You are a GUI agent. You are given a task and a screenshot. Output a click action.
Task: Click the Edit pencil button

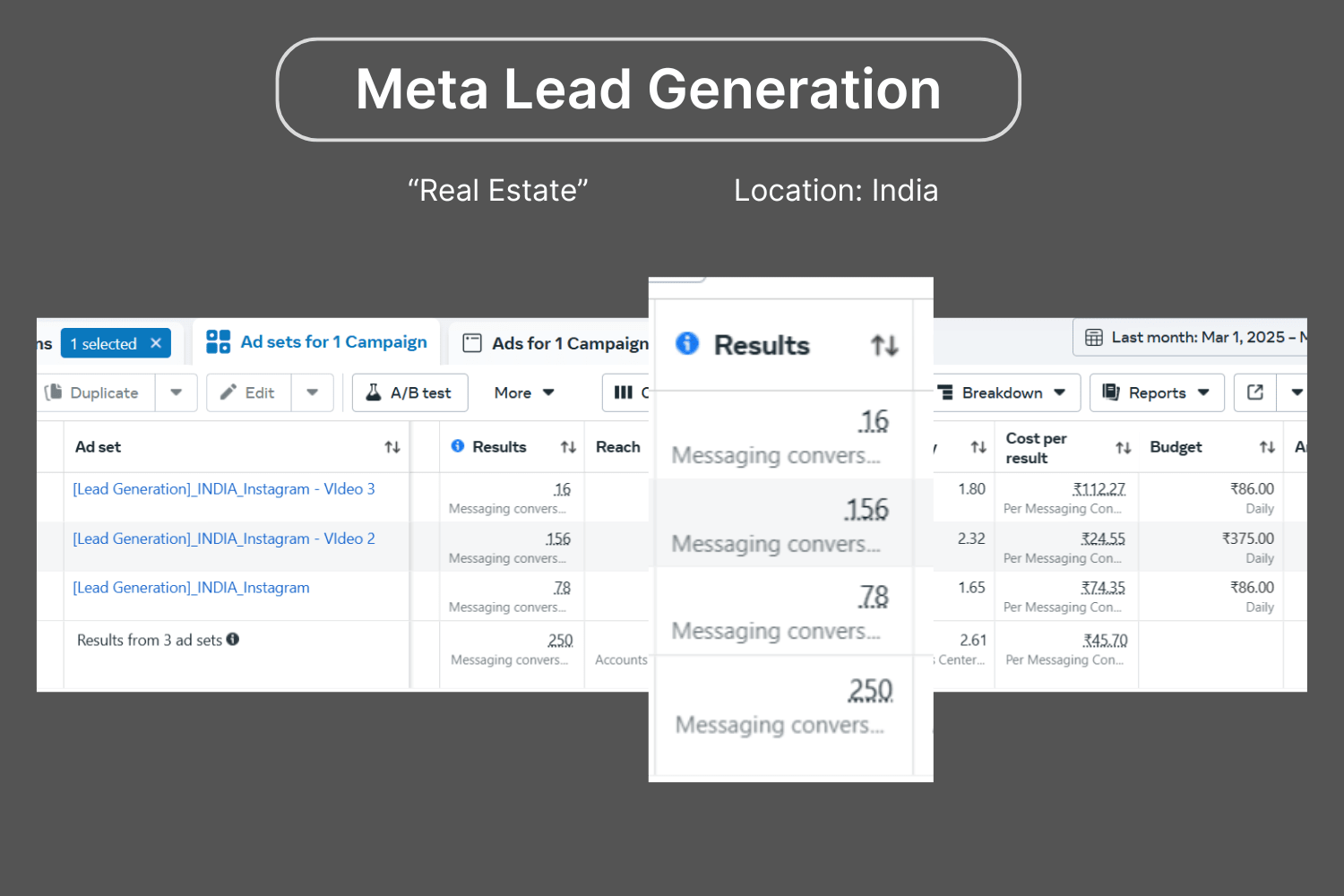point(248,392)
